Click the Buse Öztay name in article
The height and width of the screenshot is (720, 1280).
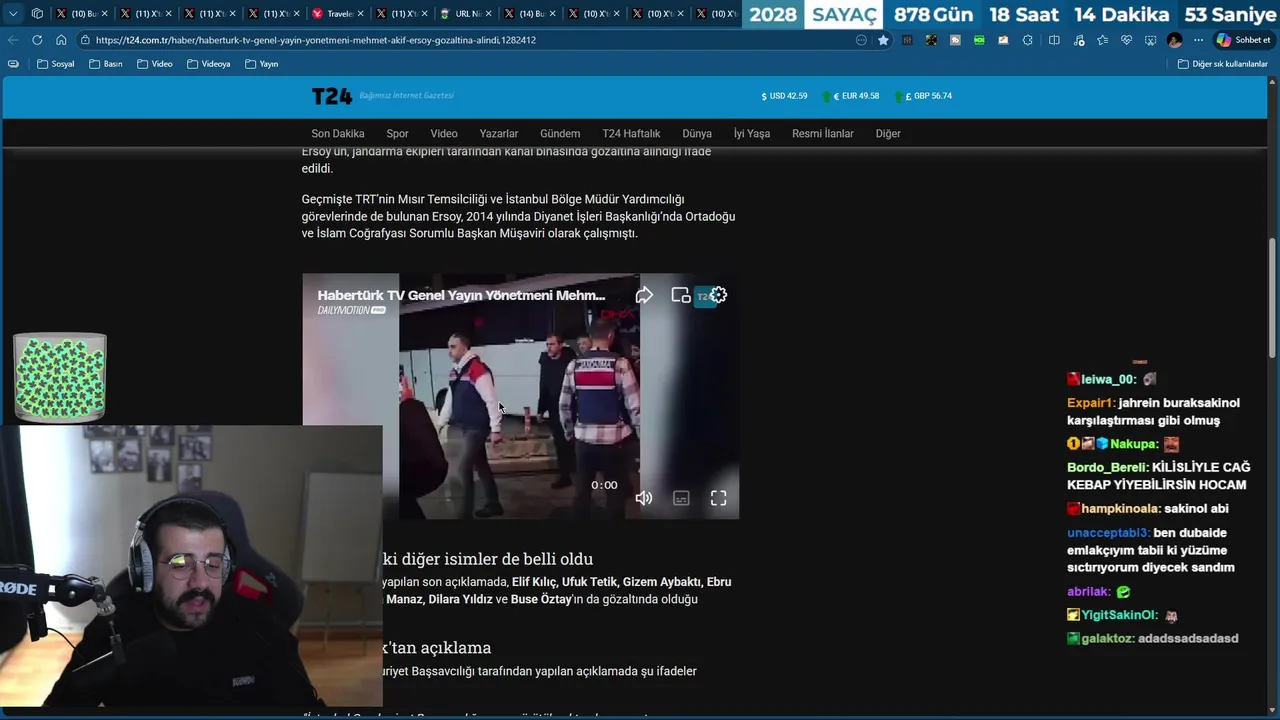pyautogui.click(x=540, y=599)
